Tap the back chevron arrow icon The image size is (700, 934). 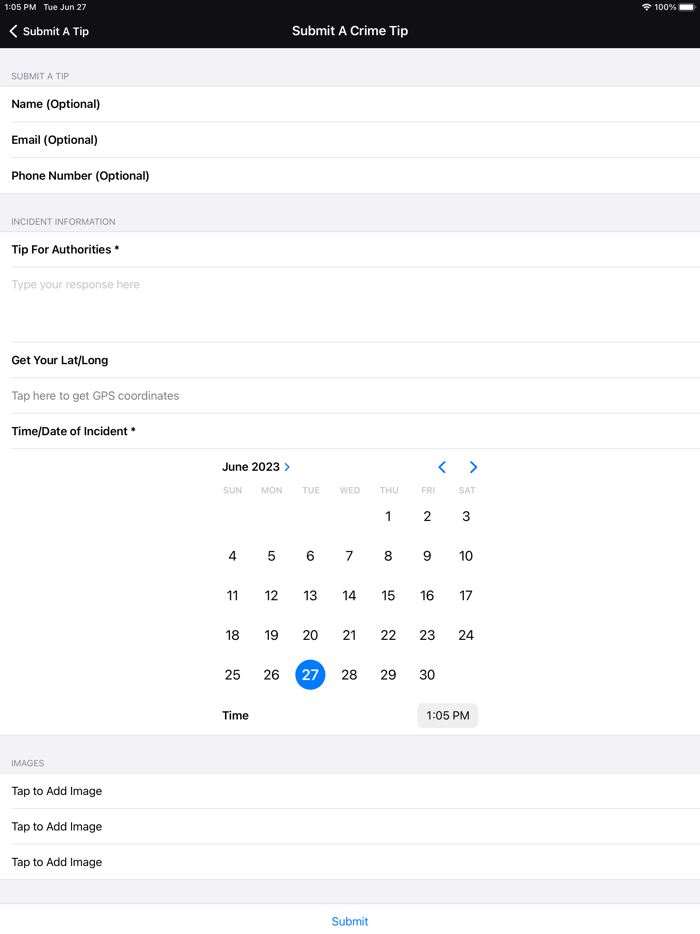13,31
